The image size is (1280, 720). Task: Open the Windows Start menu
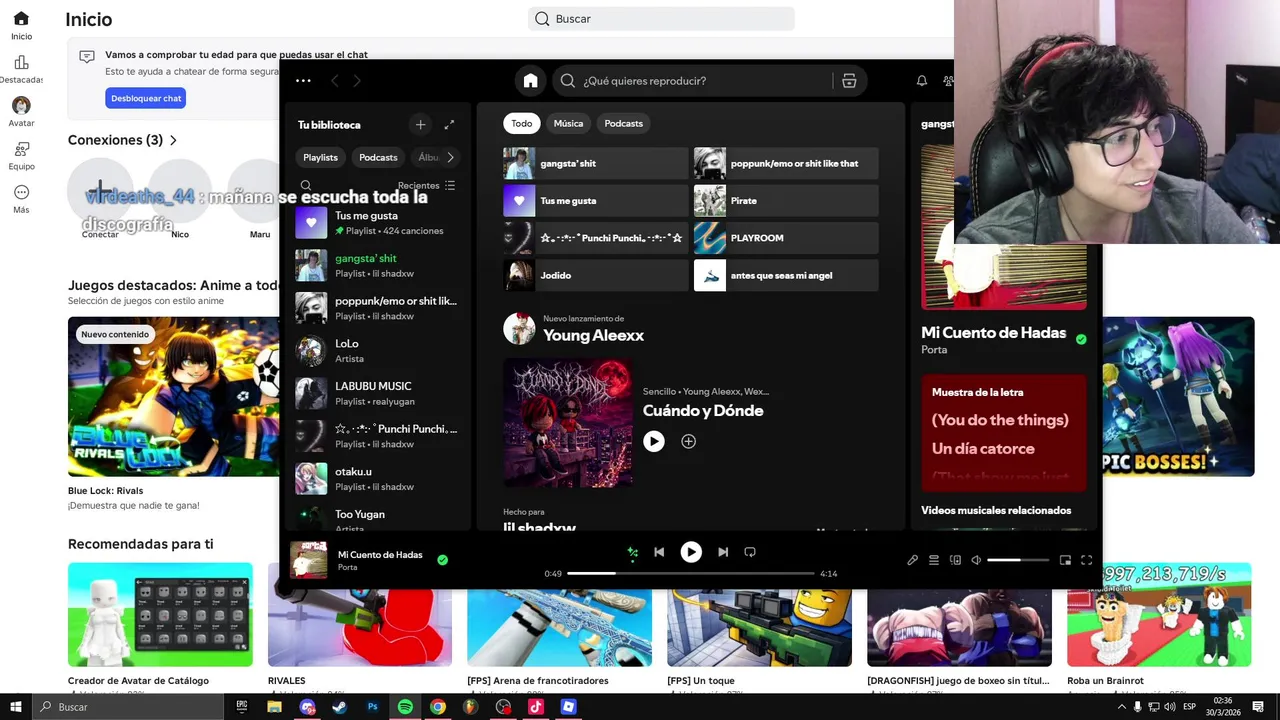(15, 707)
